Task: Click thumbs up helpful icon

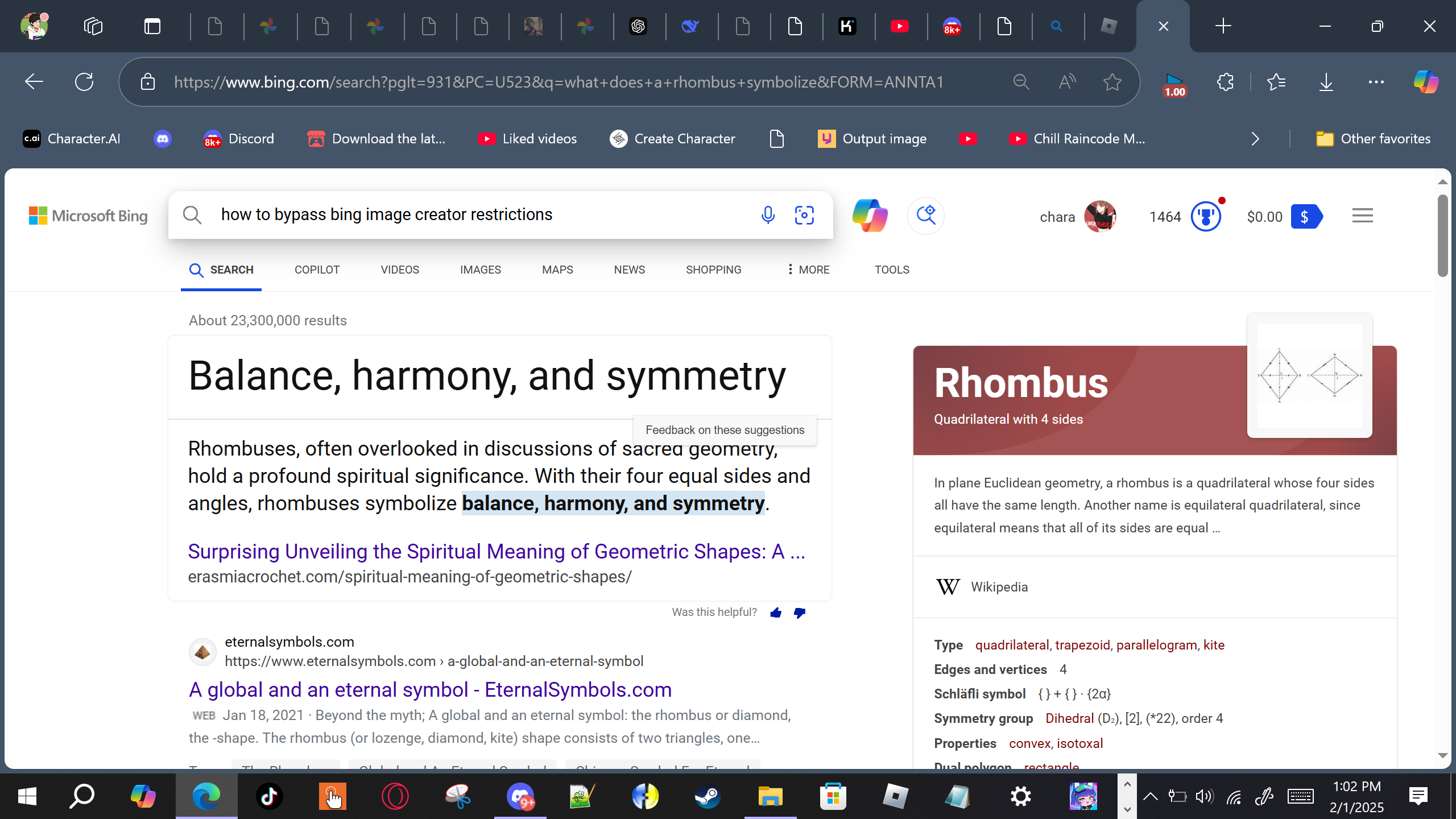Action: pos(776,613)
